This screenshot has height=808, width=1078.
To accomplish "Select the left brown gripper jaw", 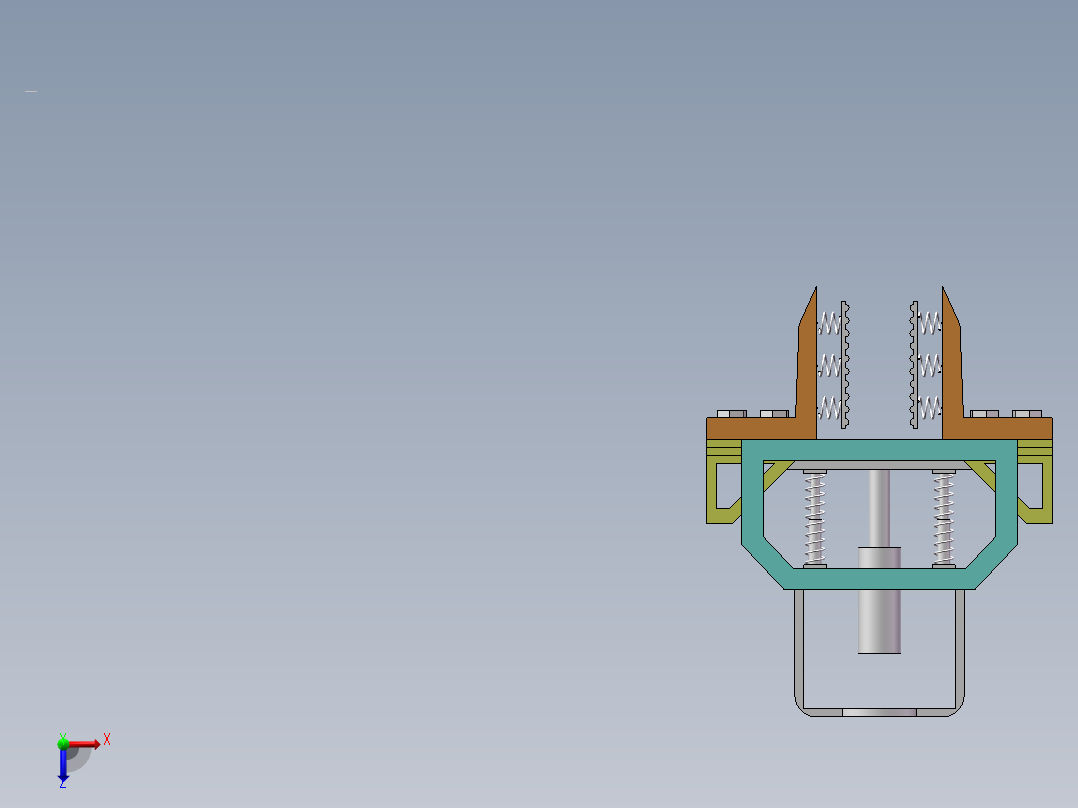I will [806, 385].
